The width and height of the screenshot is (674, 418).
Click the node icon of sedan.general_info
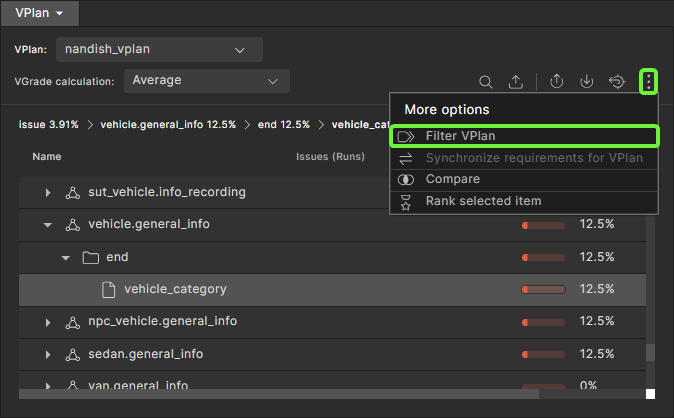(x=72, y=354)
